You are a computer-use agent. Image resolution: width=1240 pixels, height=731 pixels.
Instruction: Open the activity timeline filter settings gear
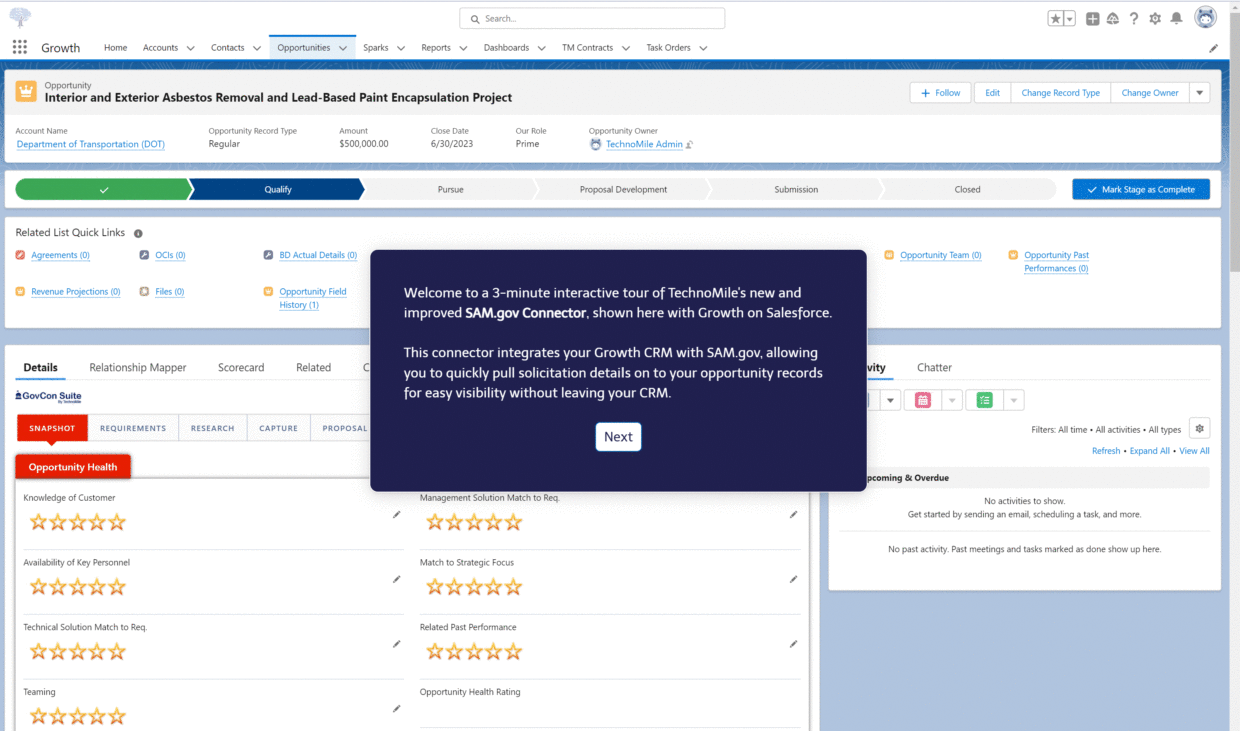point(1200,428)
